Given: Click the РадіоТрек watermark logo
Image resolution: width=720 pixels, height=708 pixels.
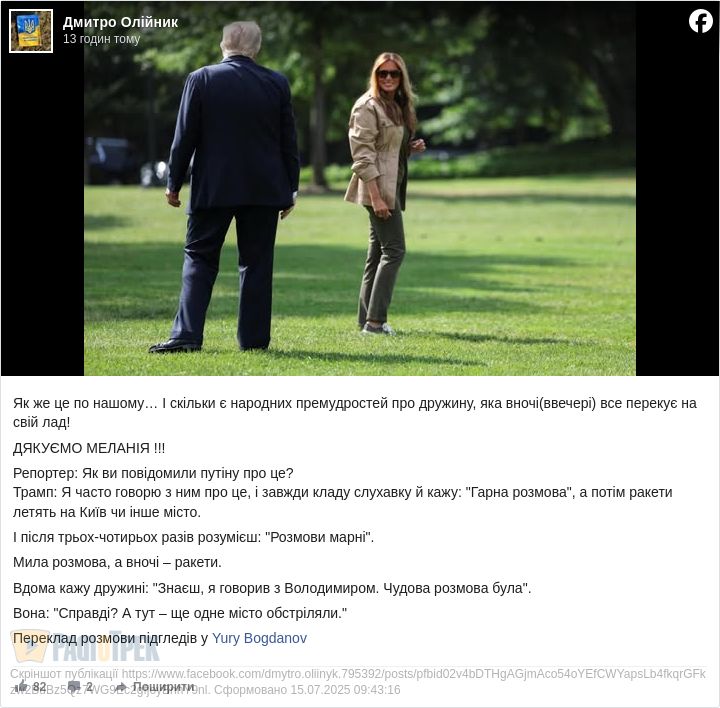Looking at the screenshot, I should (x=85, y=646).
